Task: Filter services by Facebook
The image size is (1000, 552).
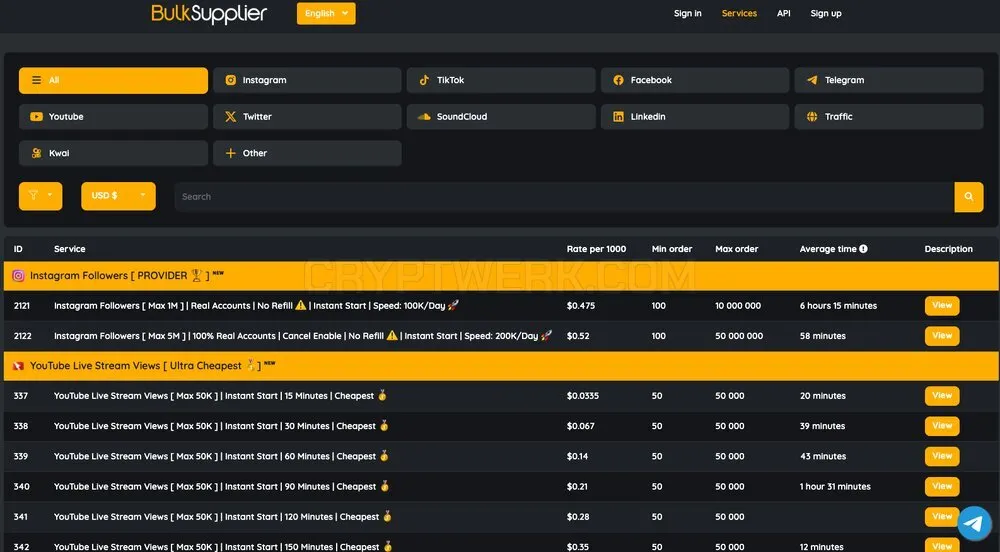Action: [695, 80]
